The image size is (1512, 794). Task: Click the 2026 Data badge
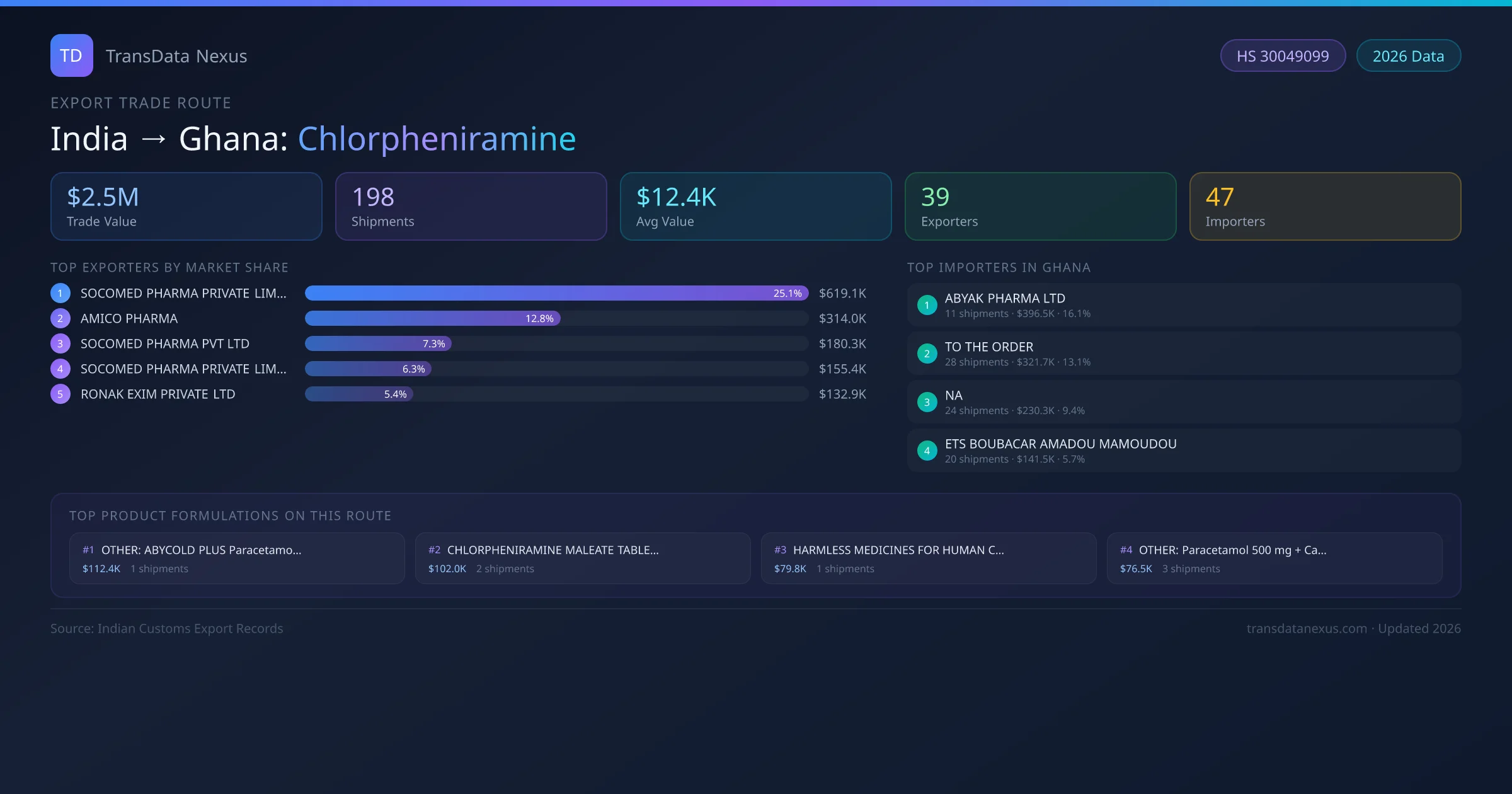(1408, 55)
